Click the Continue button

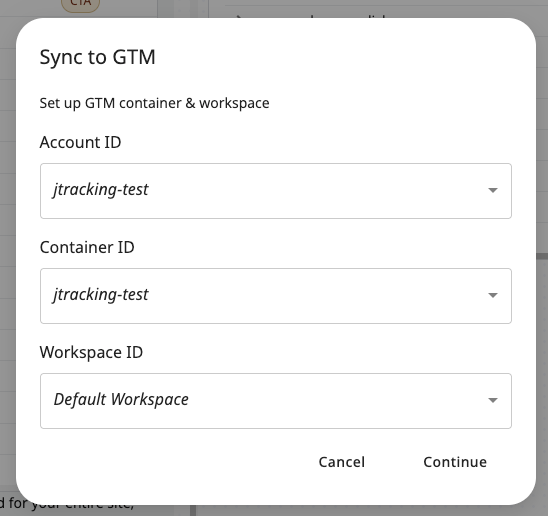pos(455,462)
